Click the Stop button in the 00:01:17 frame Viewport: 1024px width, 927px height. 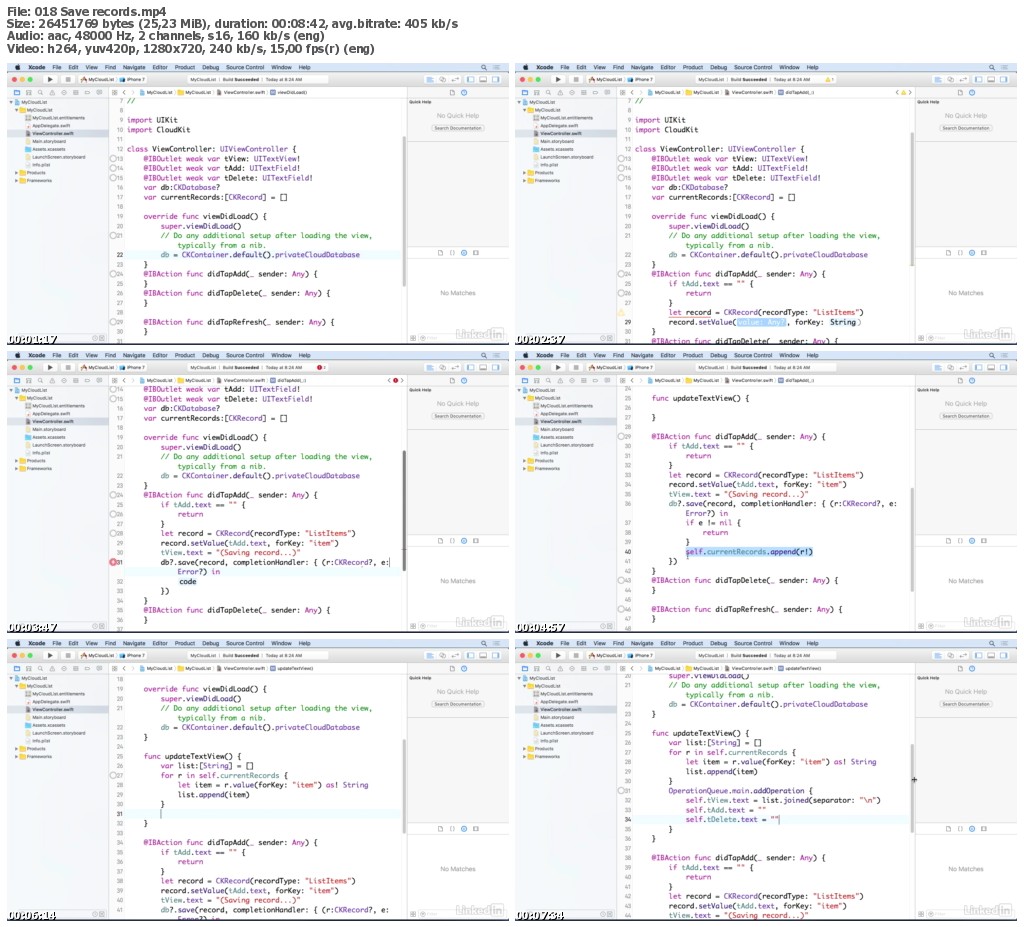click(68, 80)
